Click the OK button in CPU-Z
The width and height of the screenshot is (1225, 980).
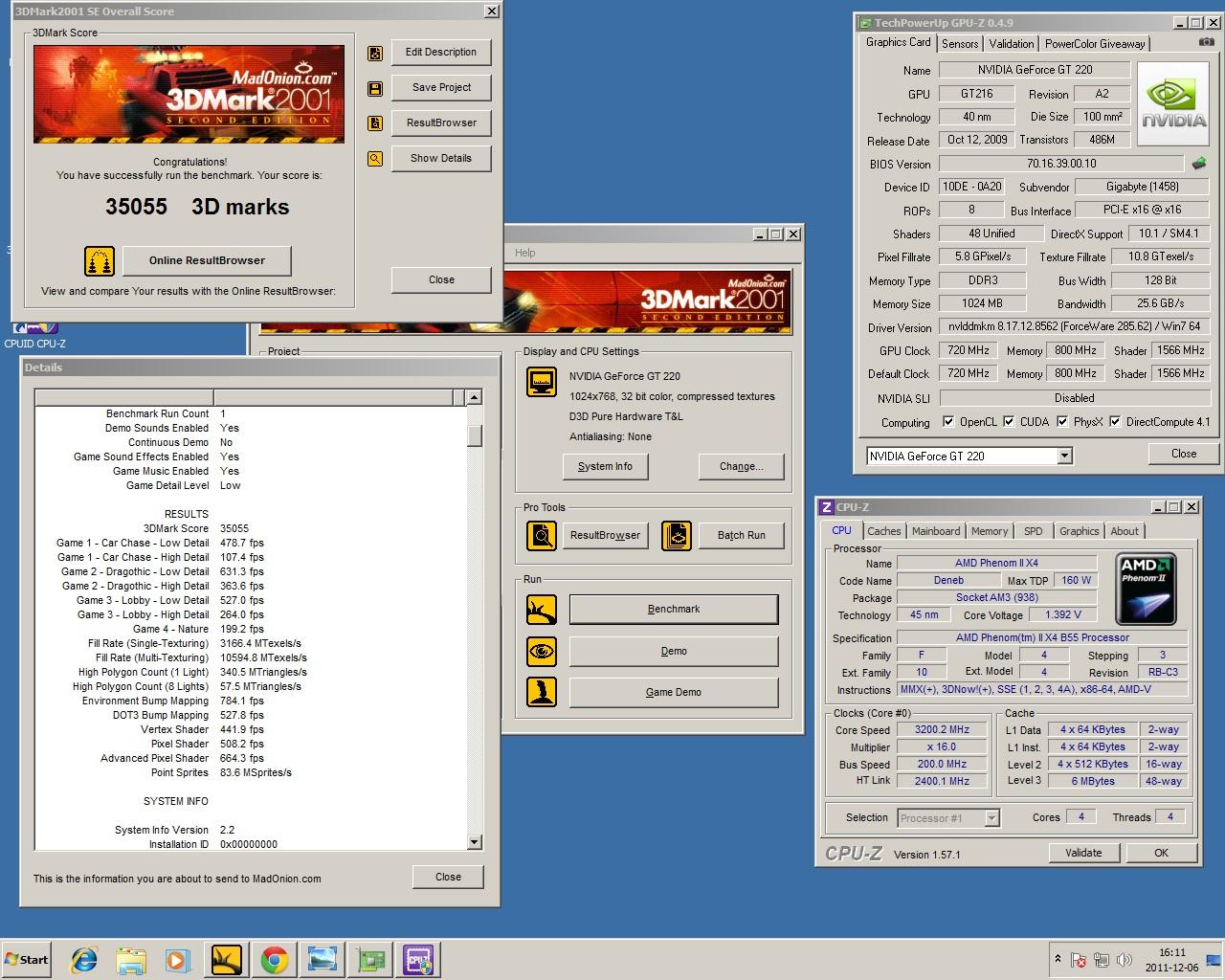click(1161, 853)
